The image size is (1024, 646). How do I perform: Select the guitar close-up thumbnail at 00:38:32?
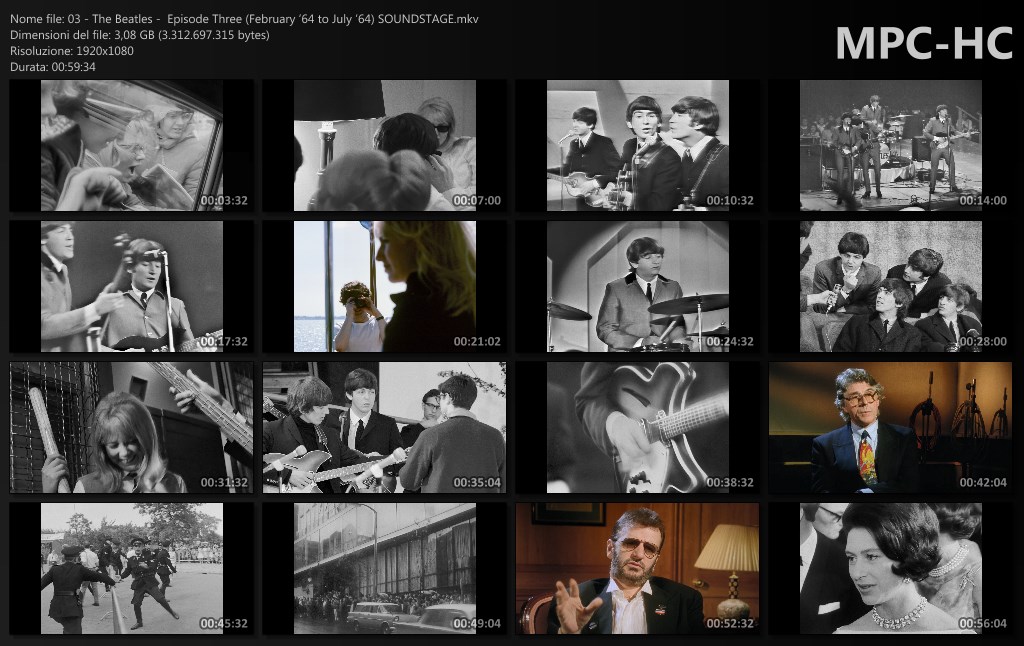coord(637,427)
